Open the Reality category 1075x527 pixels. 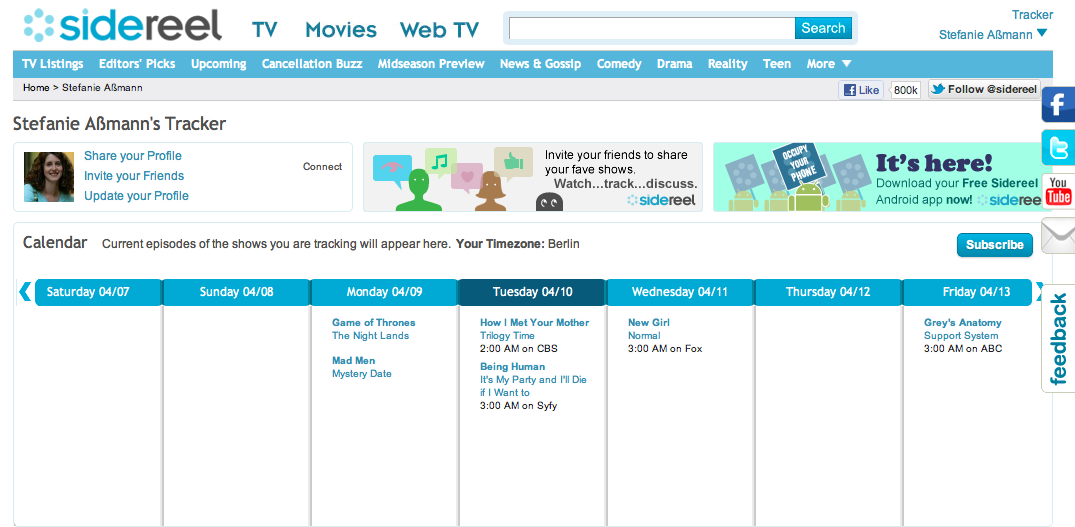pos(727,64)
